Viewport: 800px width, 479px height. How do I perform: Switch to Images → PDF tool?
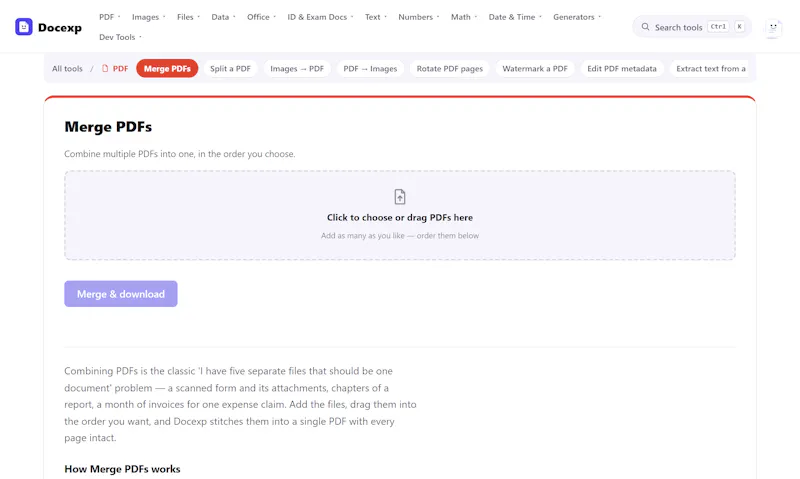(x=297, y=68)
